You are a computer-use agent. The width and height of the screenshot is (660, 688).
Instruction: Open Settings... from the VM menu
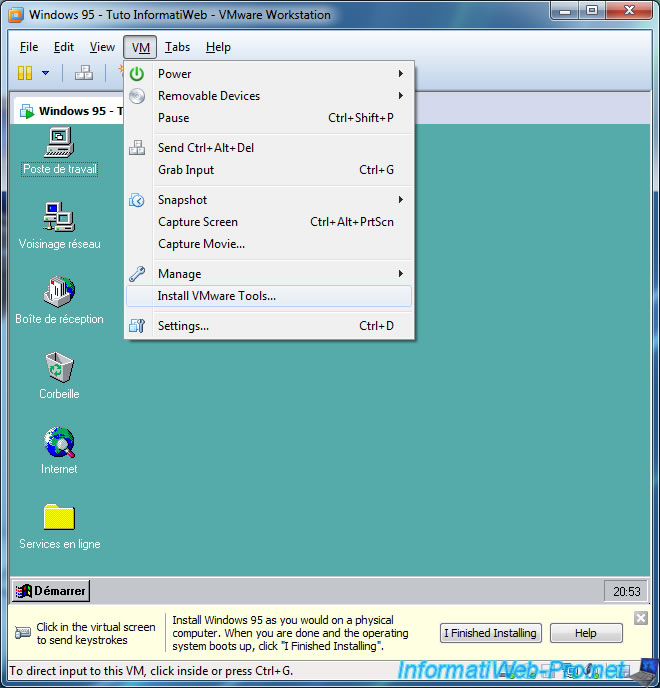[x=269, y=326]
